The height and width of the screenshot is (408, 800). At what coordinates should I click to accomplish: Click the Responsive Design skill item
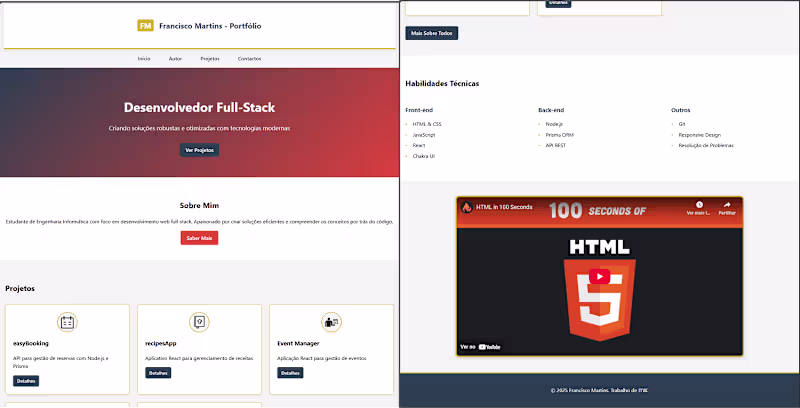(699, 135)
